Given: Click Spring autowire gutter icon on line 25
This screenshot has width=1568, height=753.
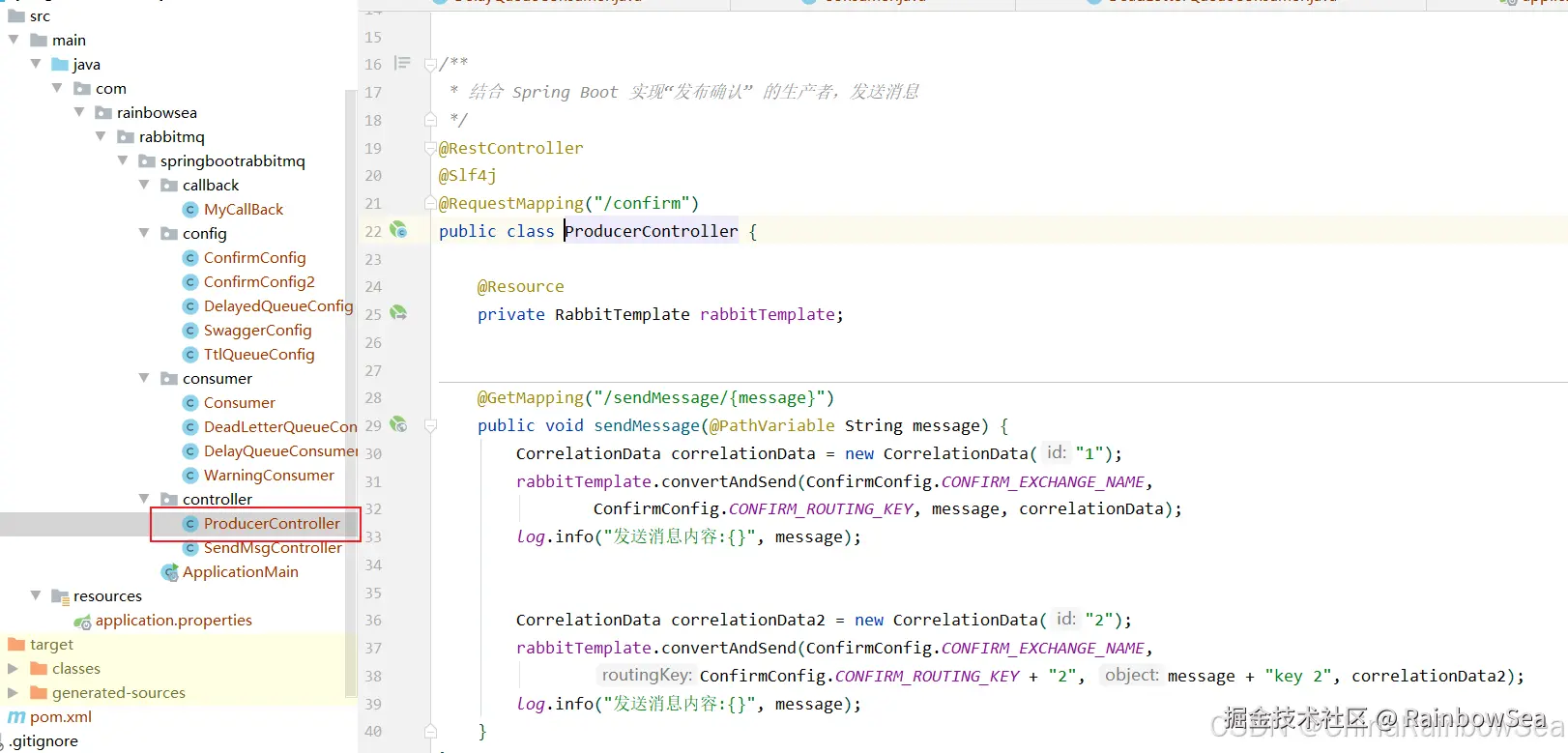Looking at the screenshot, I should 398,313.
